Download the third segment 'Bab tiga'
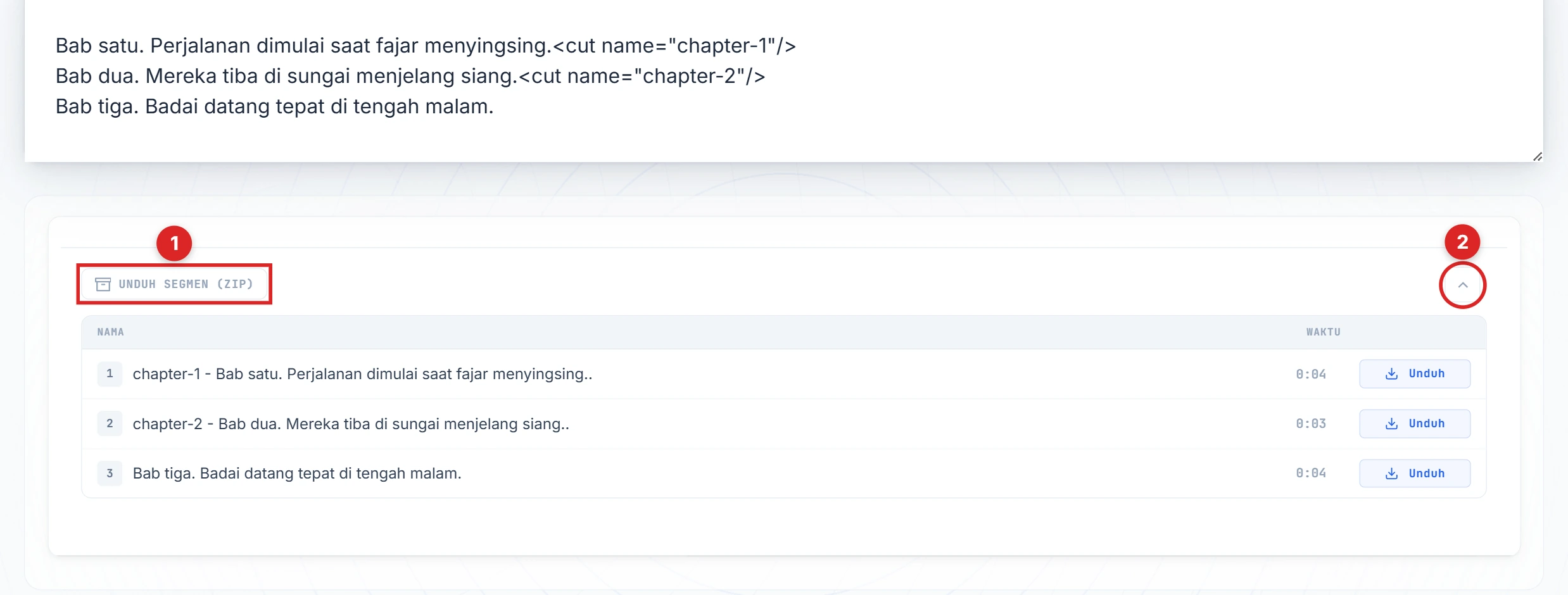The width and height of the screenshot is (1568, 595). pyautogui.click(x=1414, y=473)
